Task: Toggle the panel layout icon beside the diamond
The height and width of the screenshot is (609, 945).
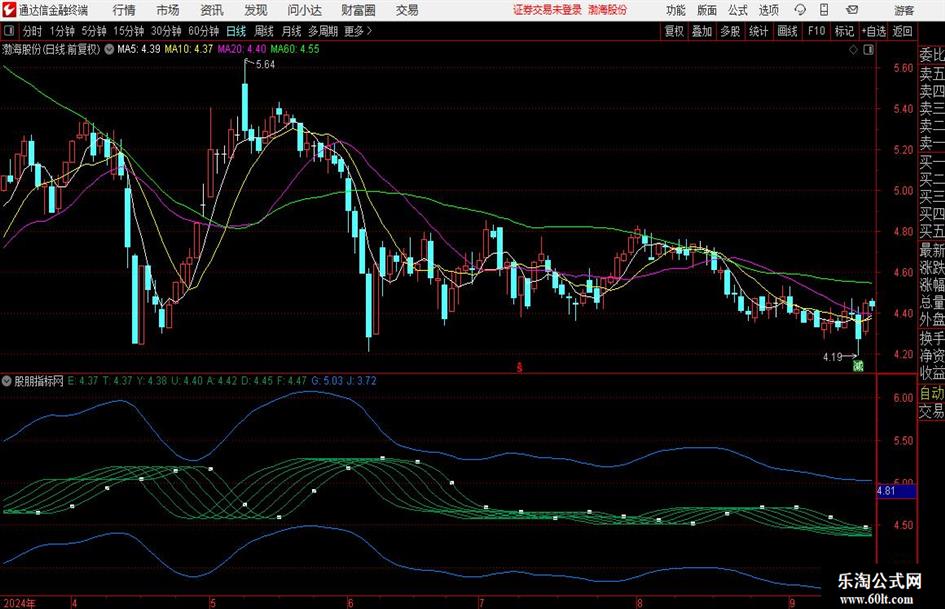Action: coord(868,50)
